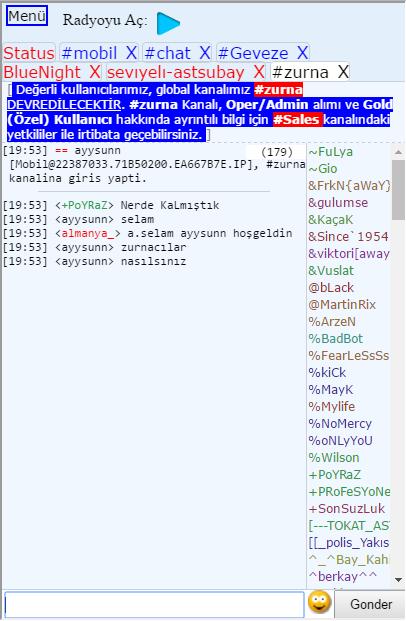Switch to the sevıyelı-astsubay tab
406x621 pixels.
pos(176,72)
